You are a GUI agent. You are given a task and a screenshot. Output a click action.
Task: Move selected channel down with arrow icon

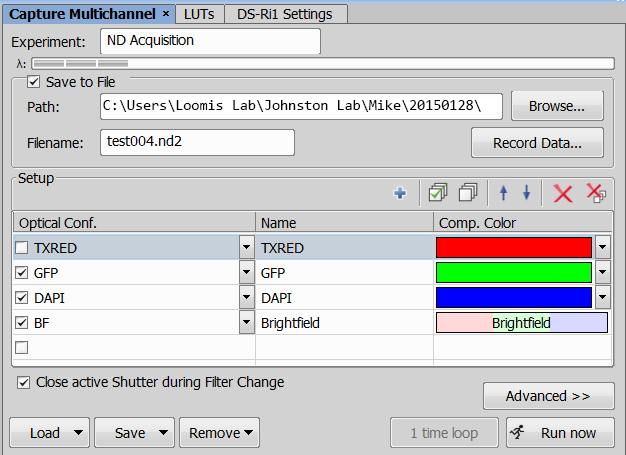(x=526, y=194)
